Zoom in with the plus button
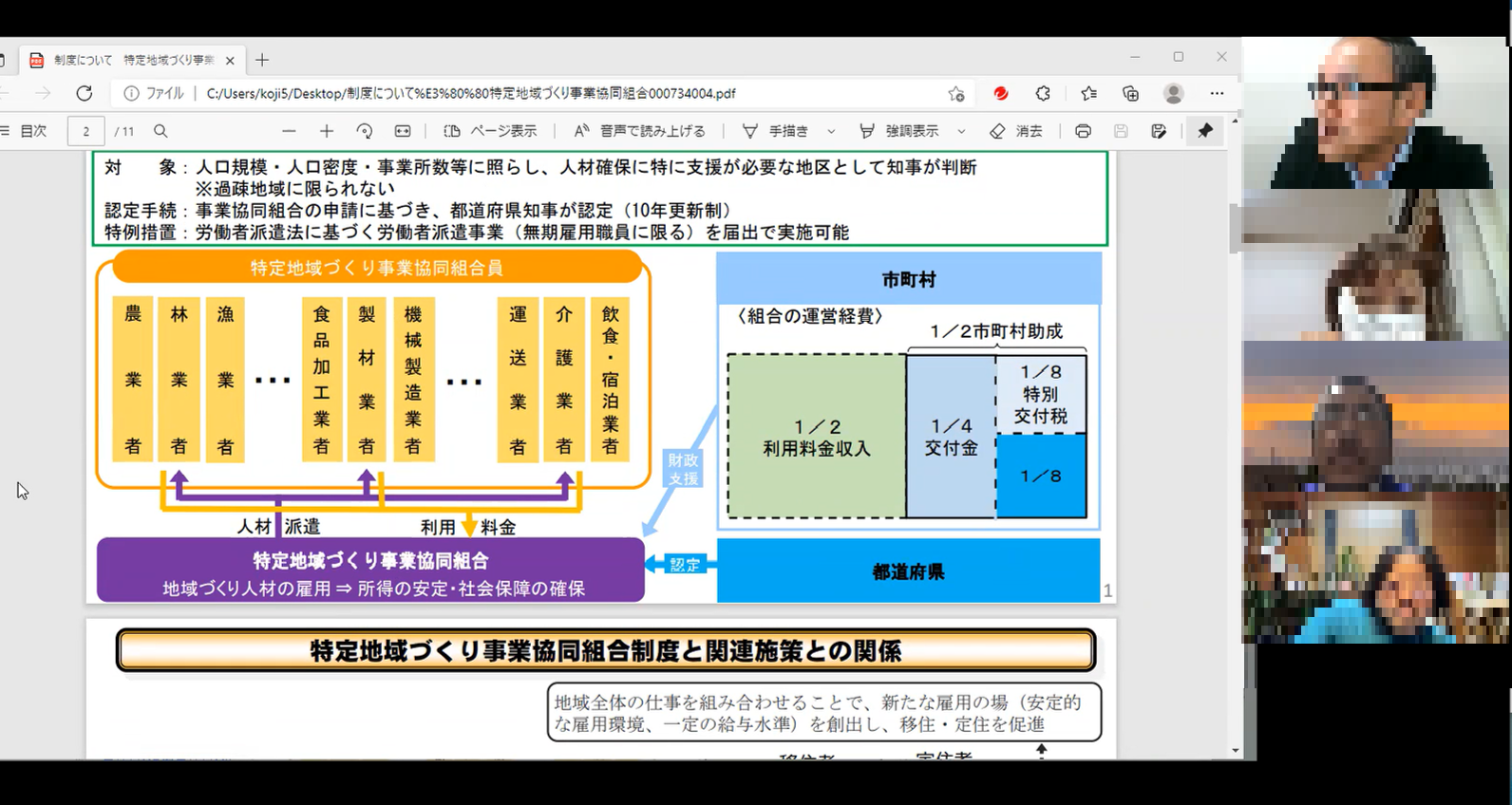1512x805 pixels. 327,131
